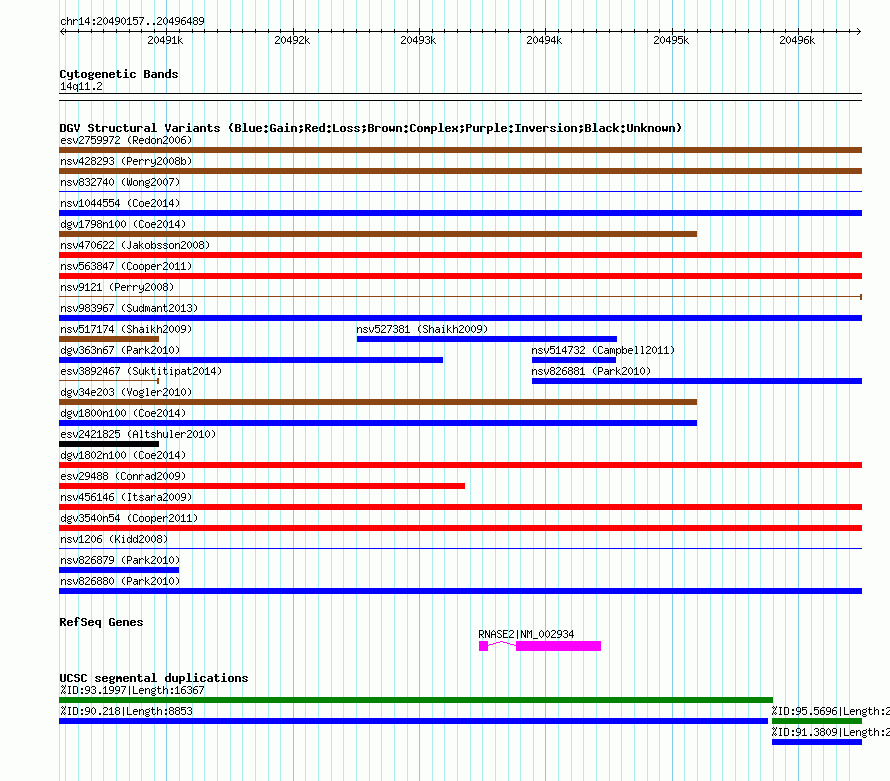Click nsv9121 (Perry2008) label
This screenshot has width=890, height=781.
pyautogui.click(x=117, y=287)
